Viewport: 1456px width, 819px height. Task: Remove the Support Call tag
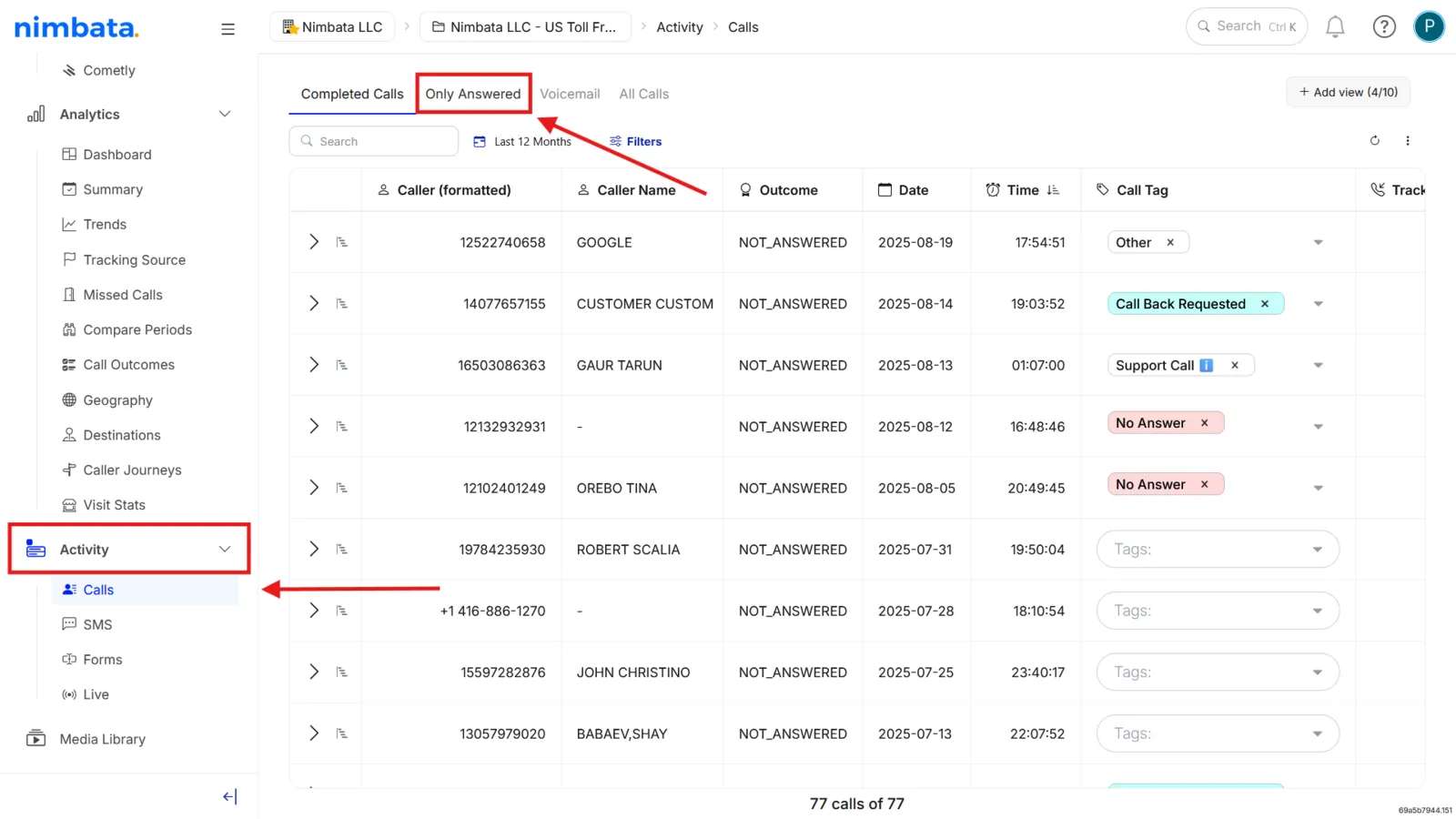(1235, 365)
